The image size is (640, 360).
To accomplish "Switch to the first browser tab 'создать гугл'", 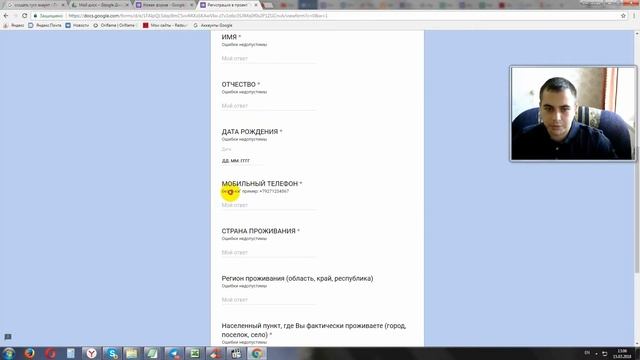I will coord(36,5).
